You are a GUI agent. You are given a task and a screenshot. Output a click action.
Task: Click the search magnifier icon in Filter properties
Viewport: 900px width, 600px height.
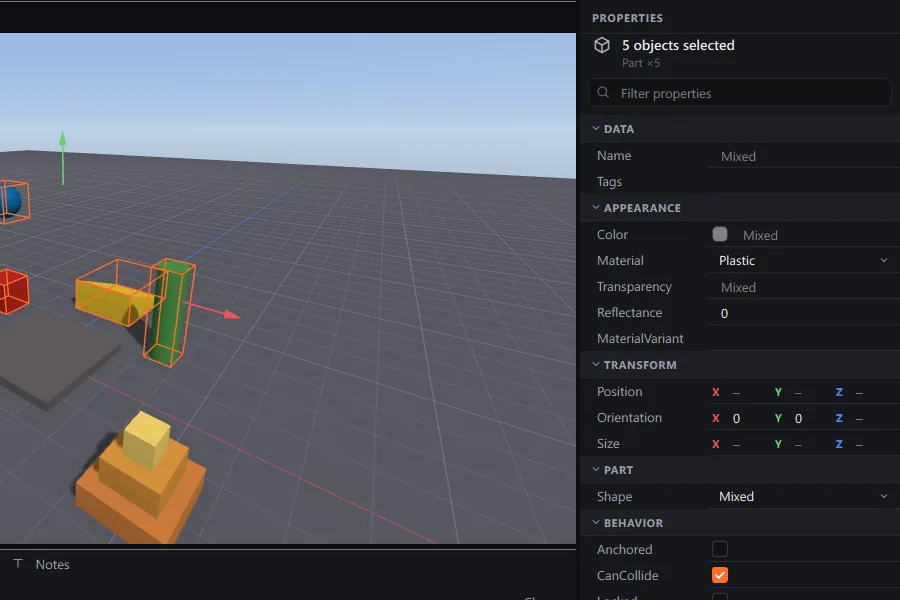tap(603, 92)
